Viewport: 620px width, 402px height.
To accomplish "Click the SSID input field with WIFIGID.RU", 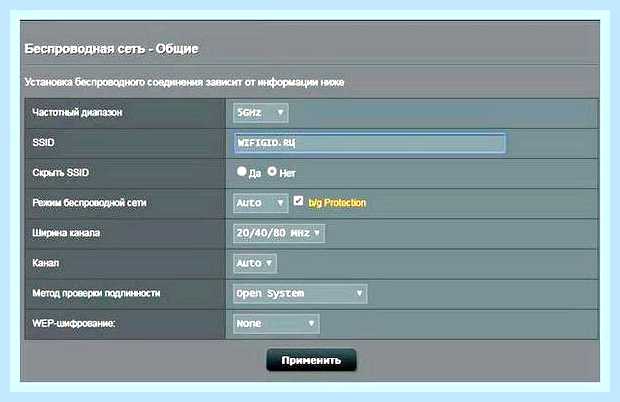I will pyautogui.click(x=370, y=143).
